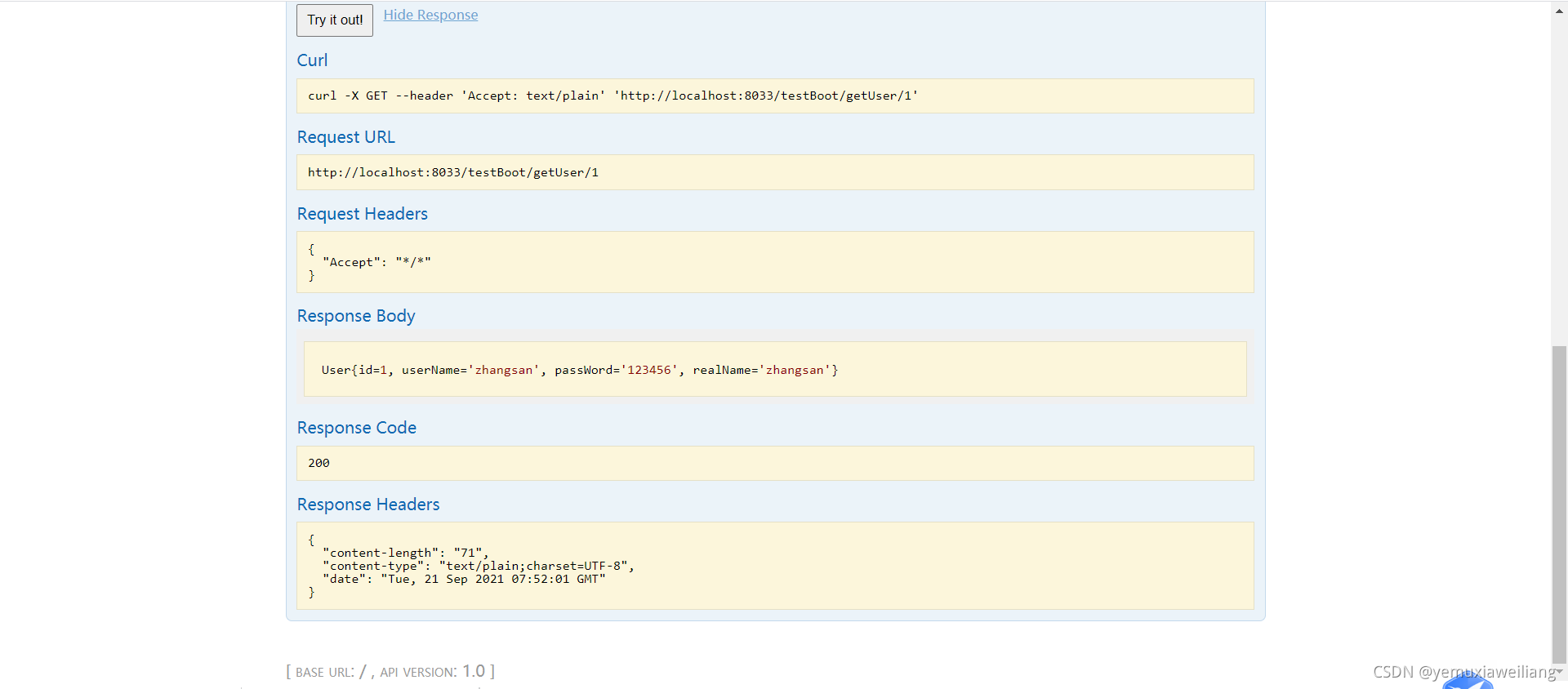The width and height of the screenshot is (1568, 689).
Task: Click the "content-length": "71" header line
Action: click(x=406, y=553)
